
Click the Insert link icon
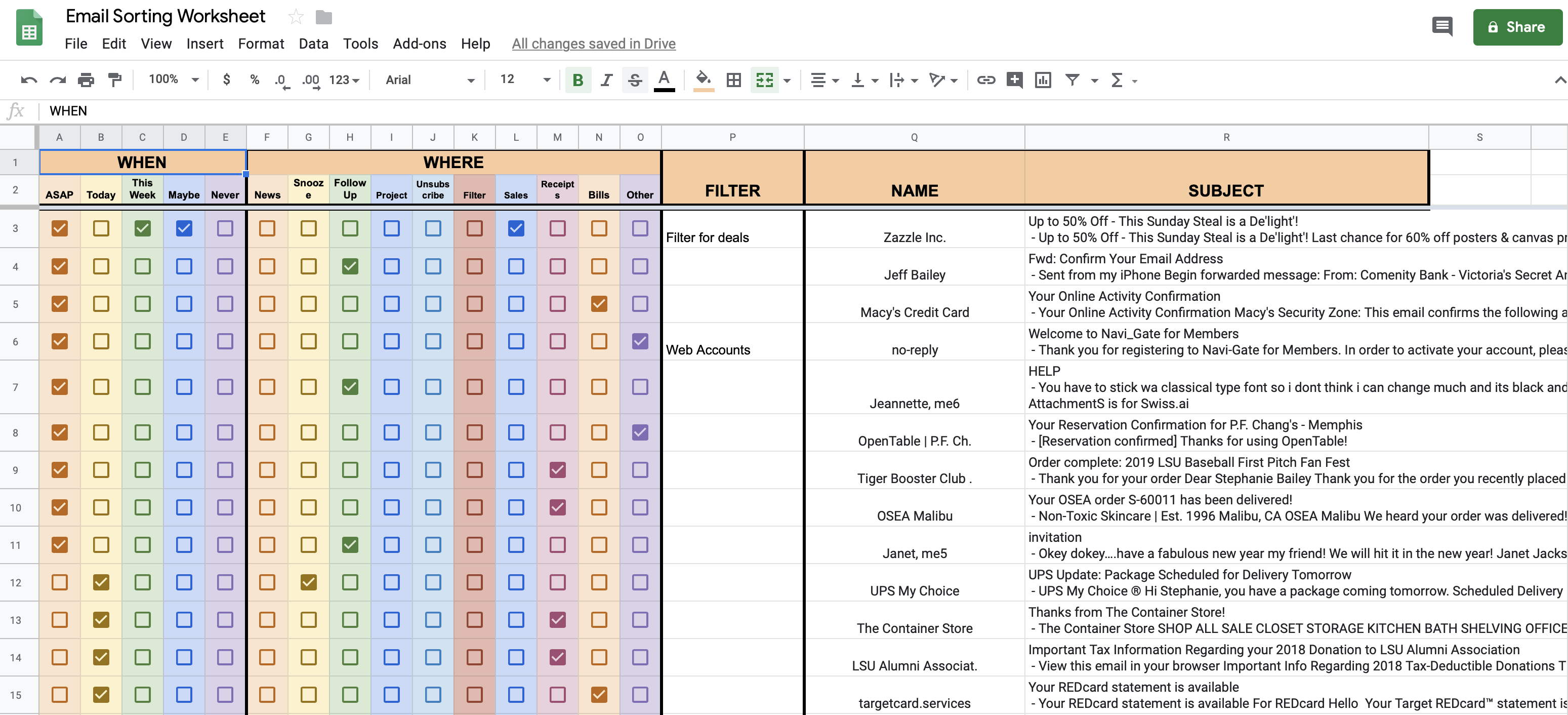coord(985,80)
